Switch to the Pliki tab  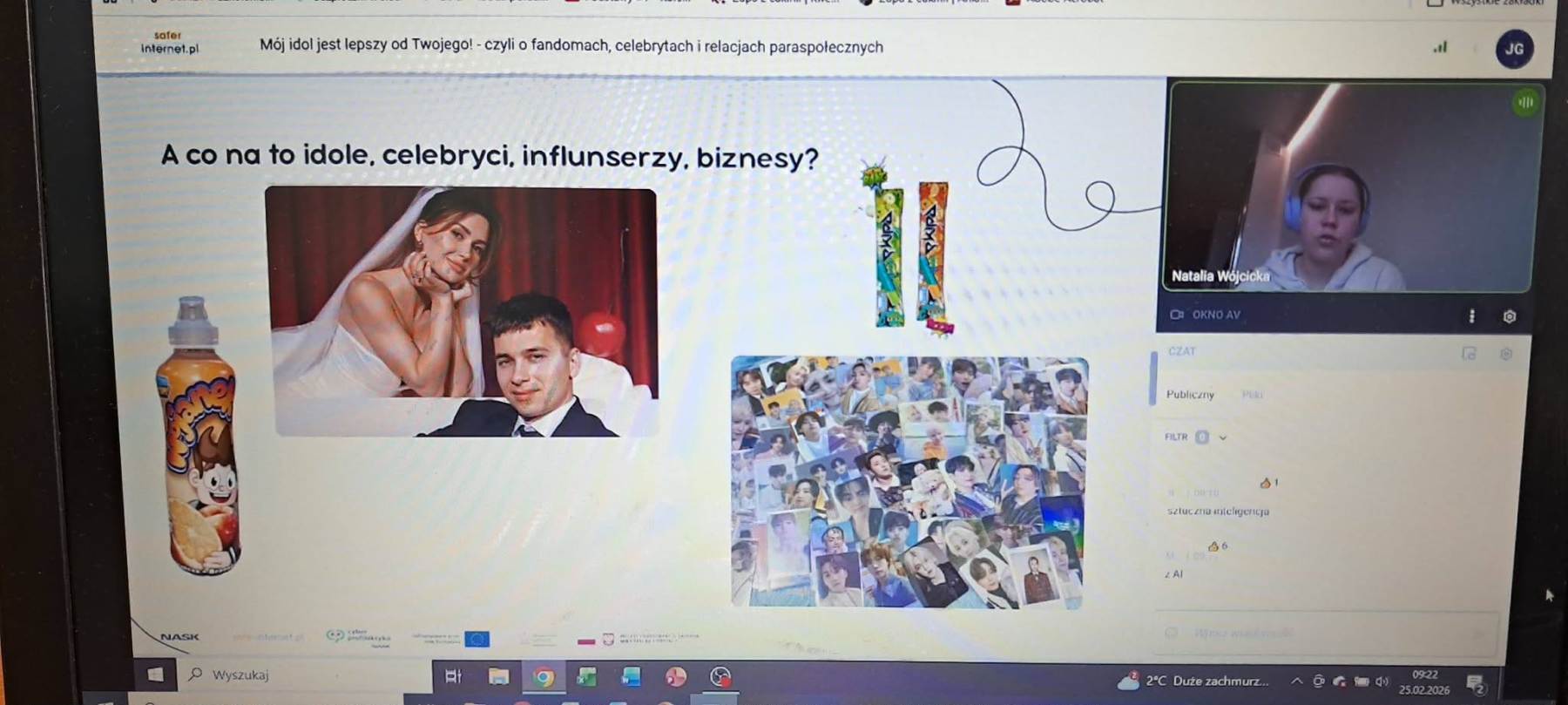(1253, 395)
